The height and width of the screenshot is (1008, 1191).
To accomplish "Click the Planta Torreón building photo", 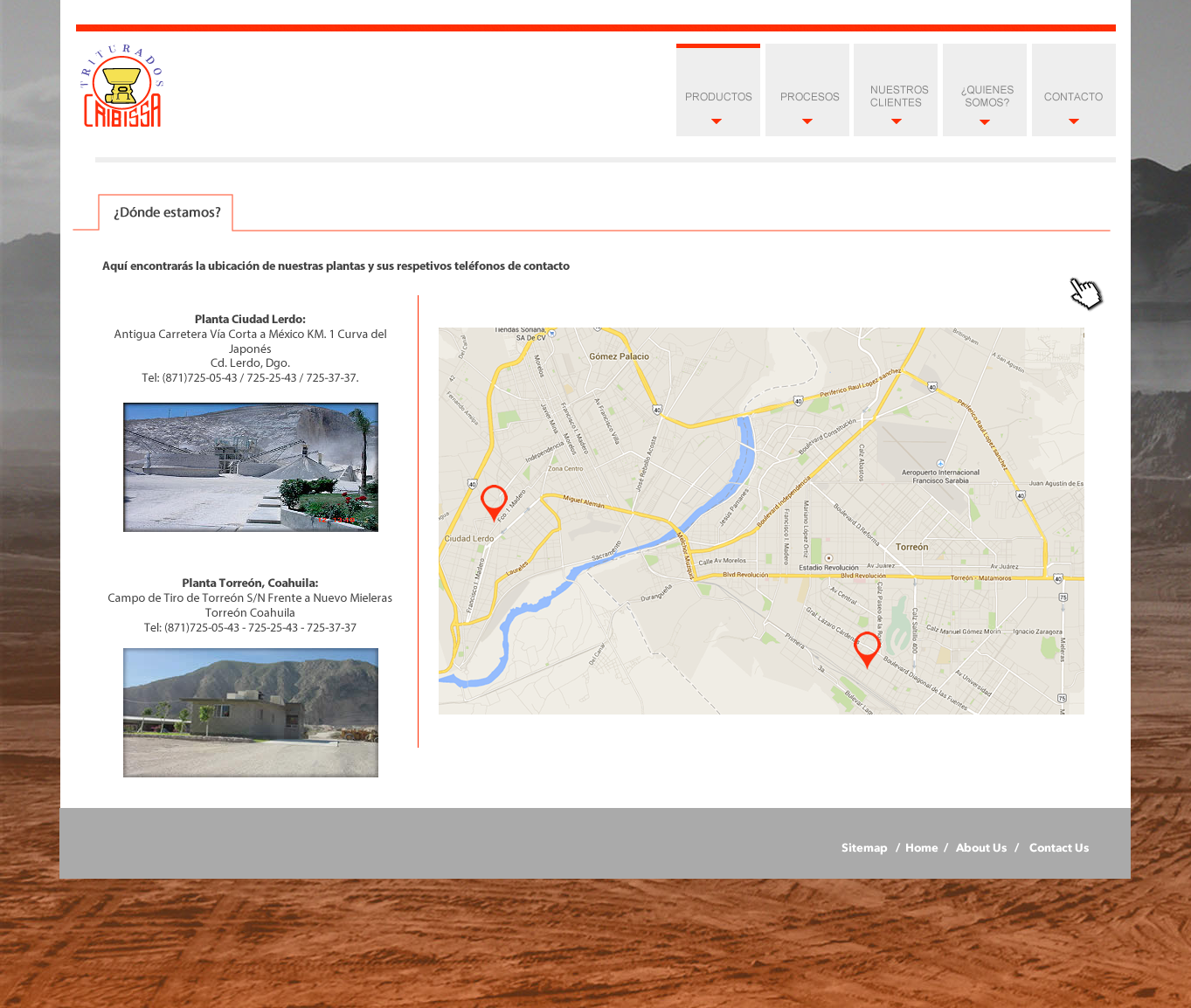I will point(251,713).
